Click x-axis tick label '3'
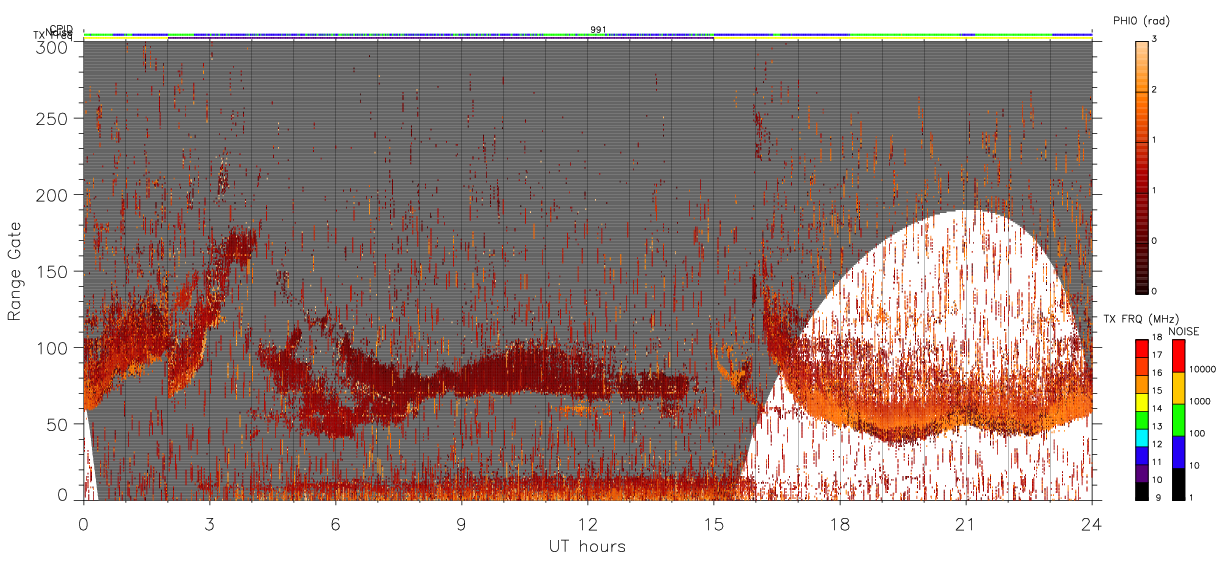 tap(210, 523)
